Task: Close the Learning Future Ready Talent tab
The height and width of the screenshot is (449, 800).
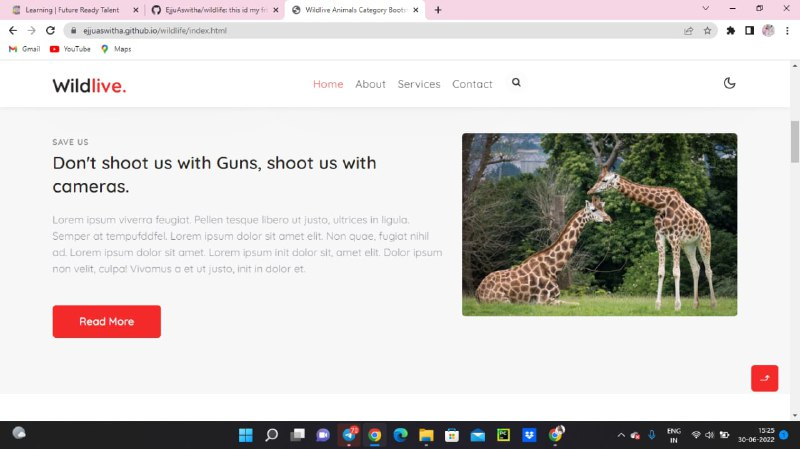Action: [136, 10]
